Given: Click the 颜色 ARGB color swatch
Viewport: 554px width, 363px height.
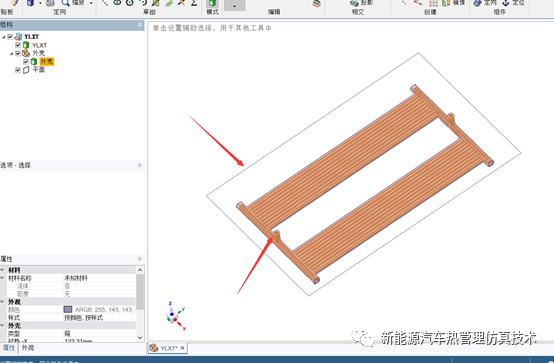Looking at the screenshot, I should [68, 309].
